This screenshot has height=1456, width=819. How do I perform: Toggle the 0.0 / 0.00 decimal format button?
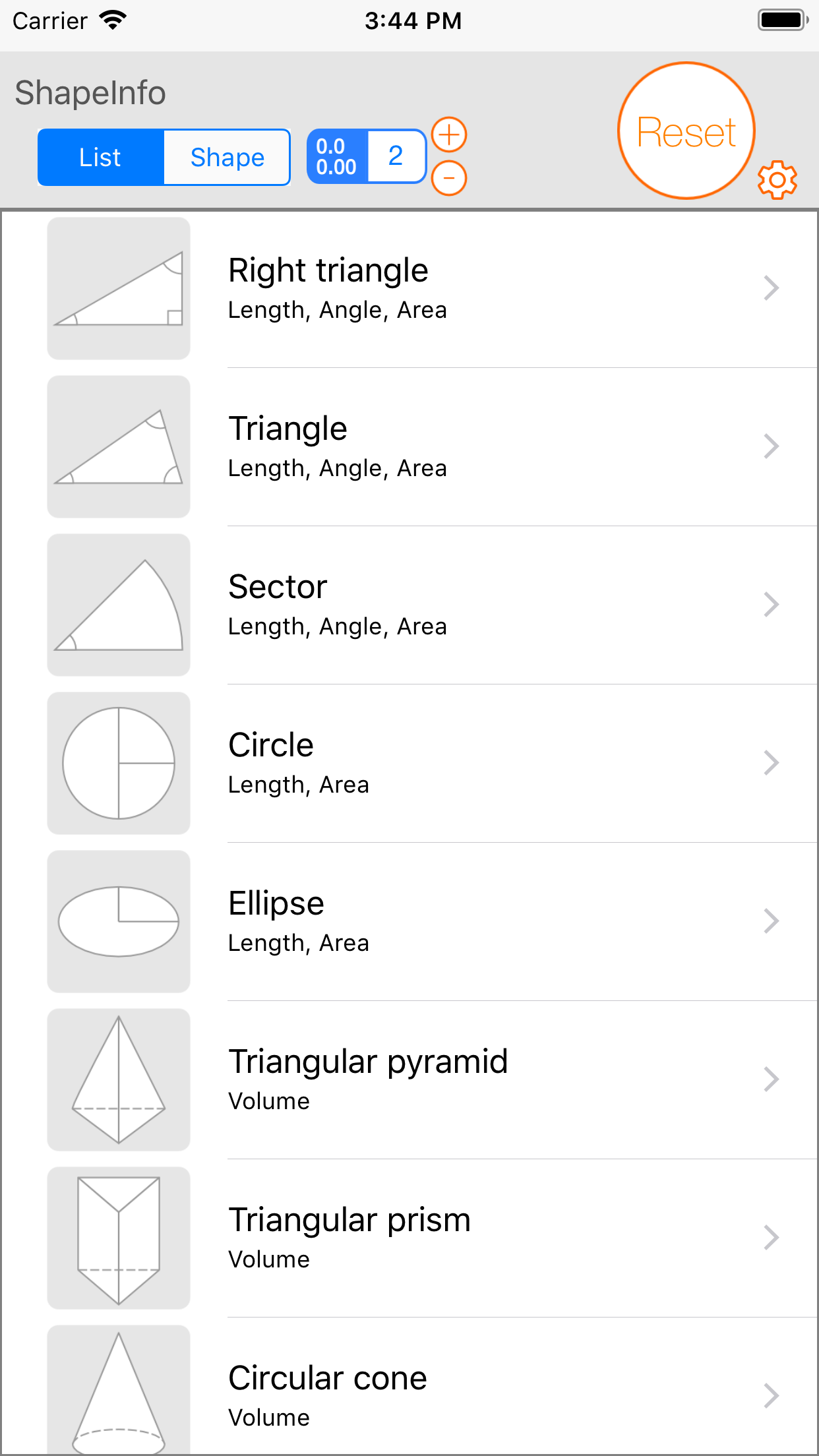[337, 157]
